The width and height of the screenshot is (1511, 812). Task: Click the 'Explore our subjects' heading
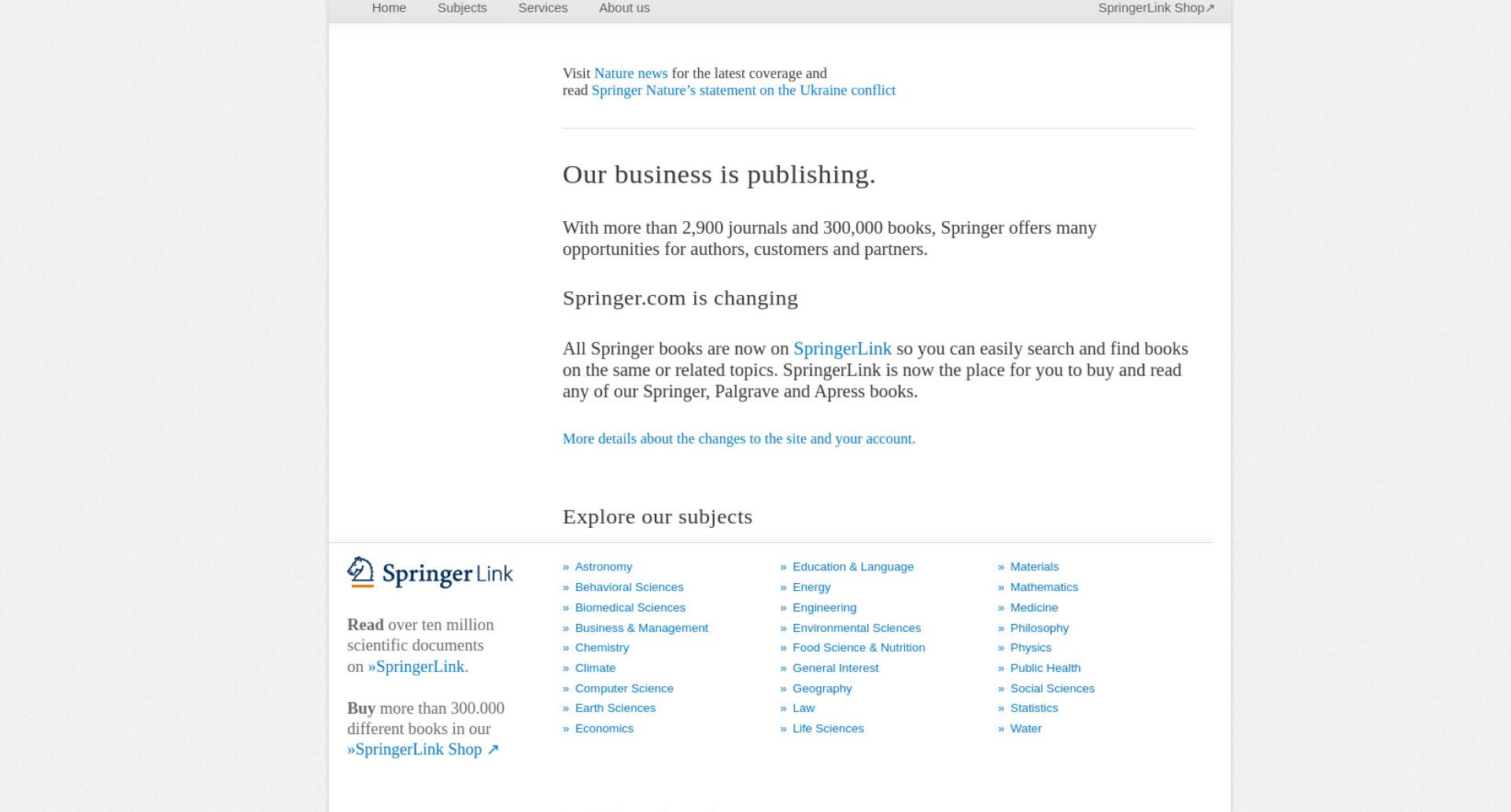pyautogui.click(x=657, y=517)
